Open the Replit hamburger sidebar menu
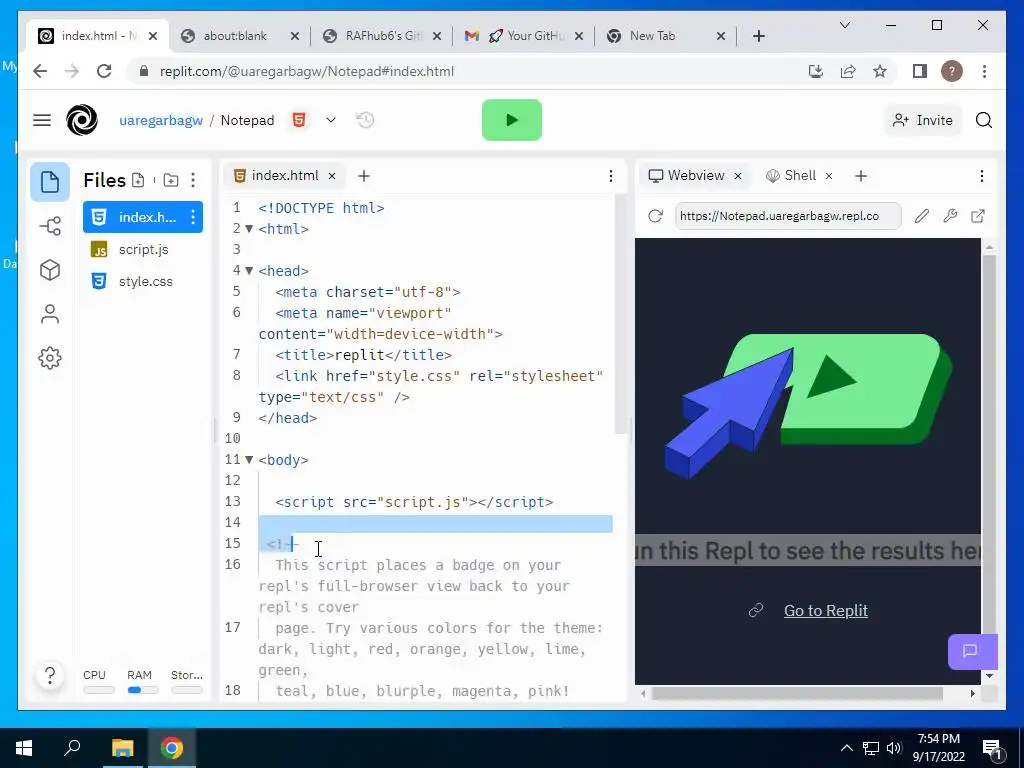Screen dimensions: 1024x768 [42, 120]
